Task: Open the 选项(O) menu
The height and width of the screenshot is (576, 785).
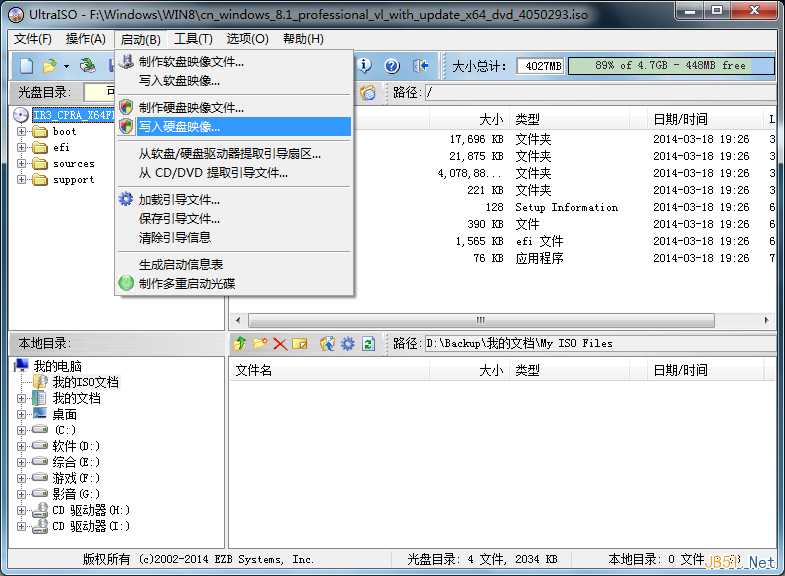Action: [247, 39]
